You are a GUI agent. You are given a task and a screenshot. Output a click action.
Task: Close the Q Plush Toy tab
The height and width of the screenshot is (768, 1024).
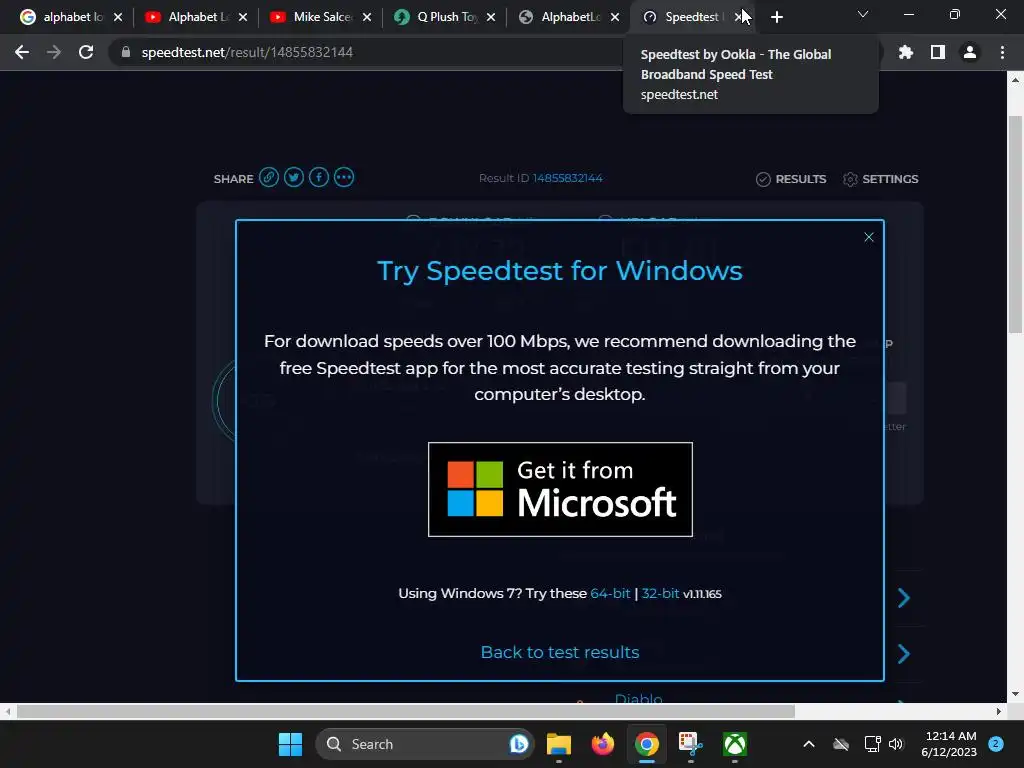[x=491, y=17]
